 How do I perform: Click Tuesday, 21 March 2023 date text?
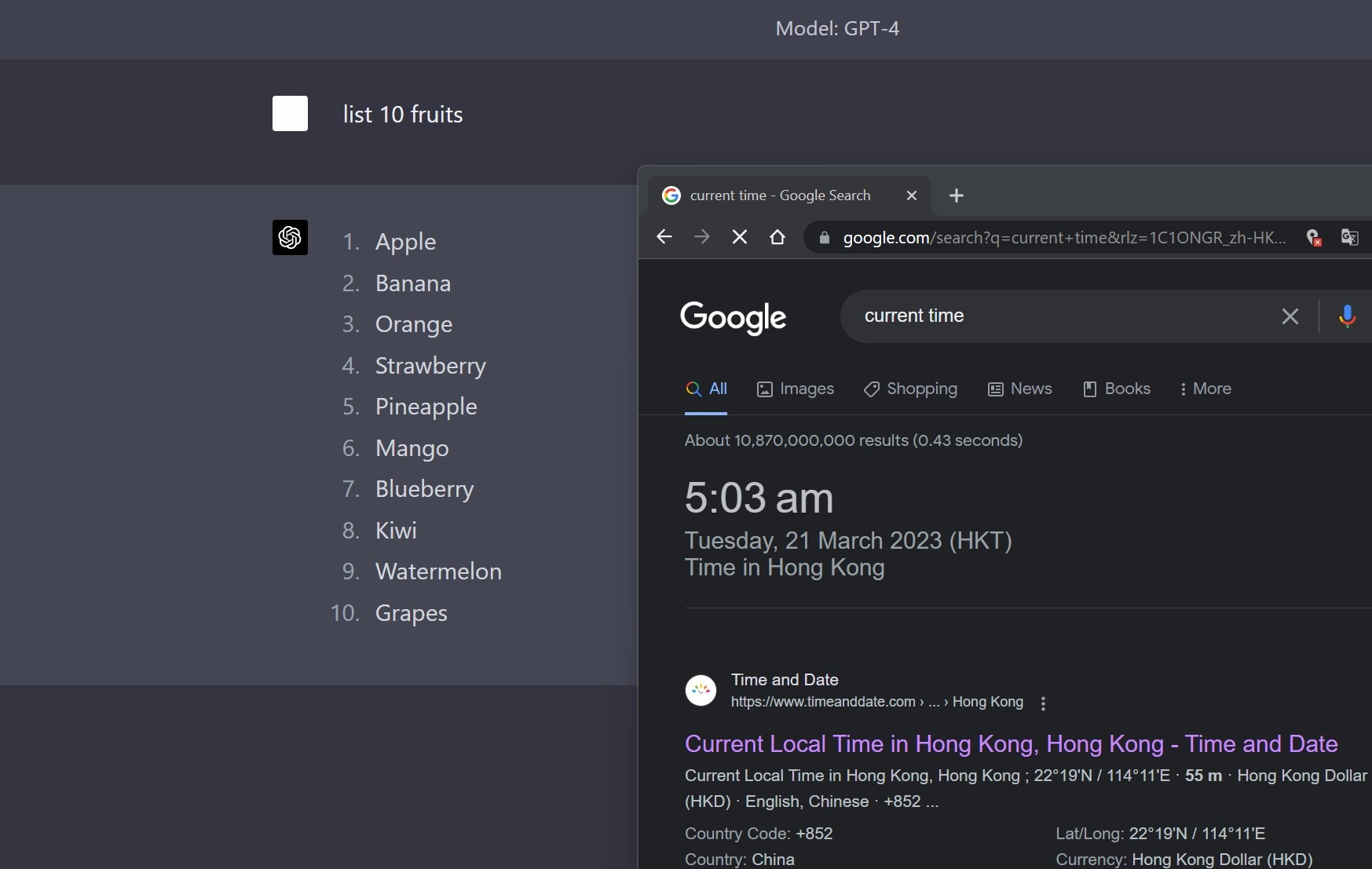(848, 540)
